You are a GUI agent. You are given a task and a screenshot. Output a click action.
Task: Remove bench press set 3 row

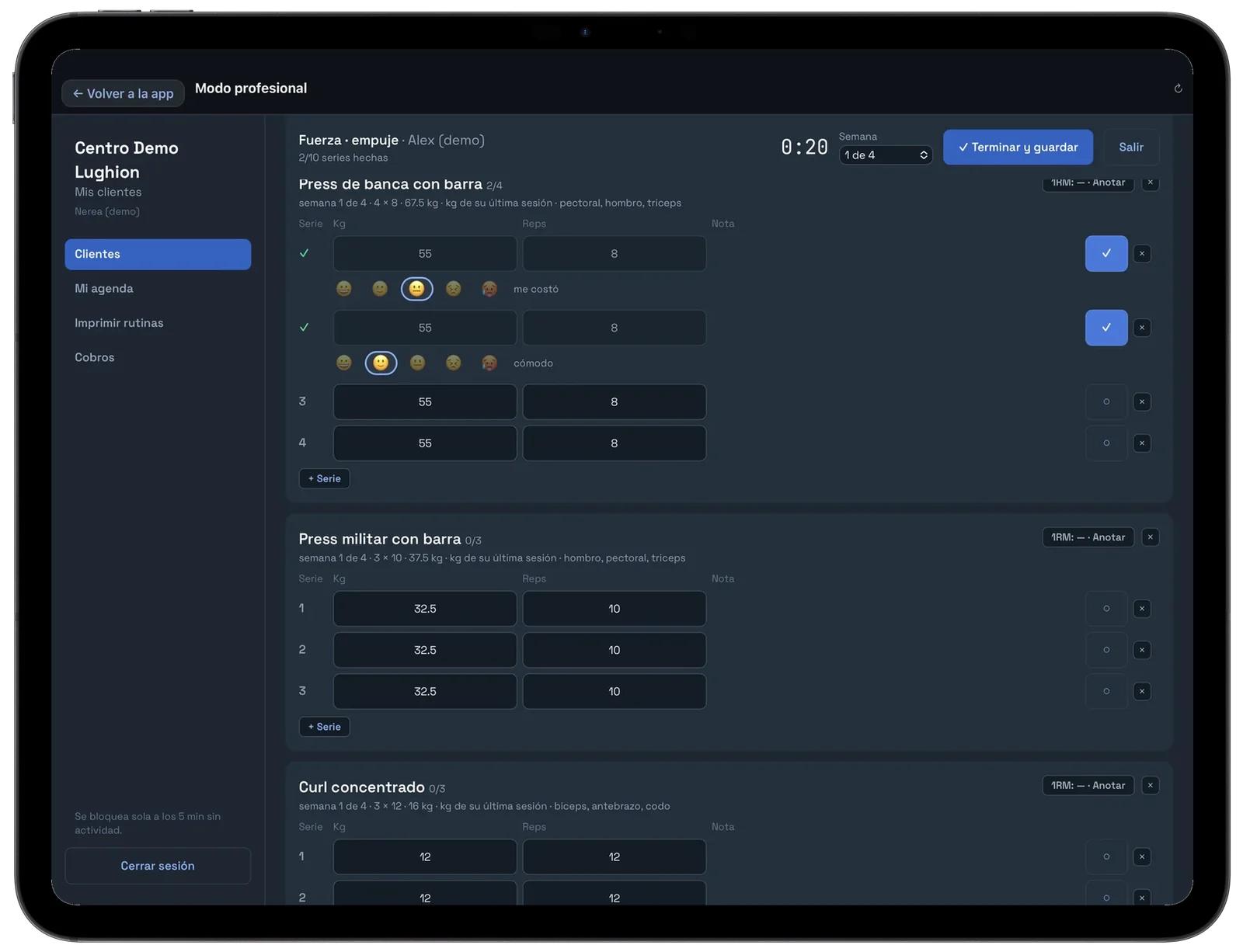tap(1142, 401)
